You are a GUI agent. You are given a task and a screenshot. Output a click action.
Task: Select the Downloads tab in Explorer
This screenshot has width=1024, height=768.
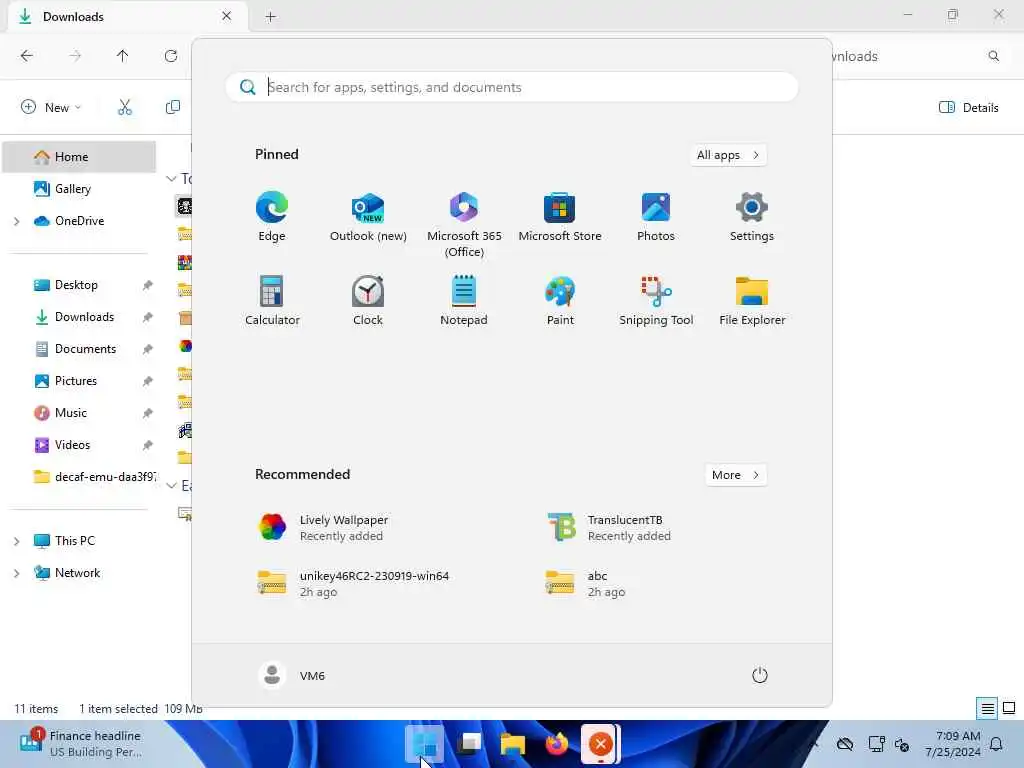[x=127, y=17]
